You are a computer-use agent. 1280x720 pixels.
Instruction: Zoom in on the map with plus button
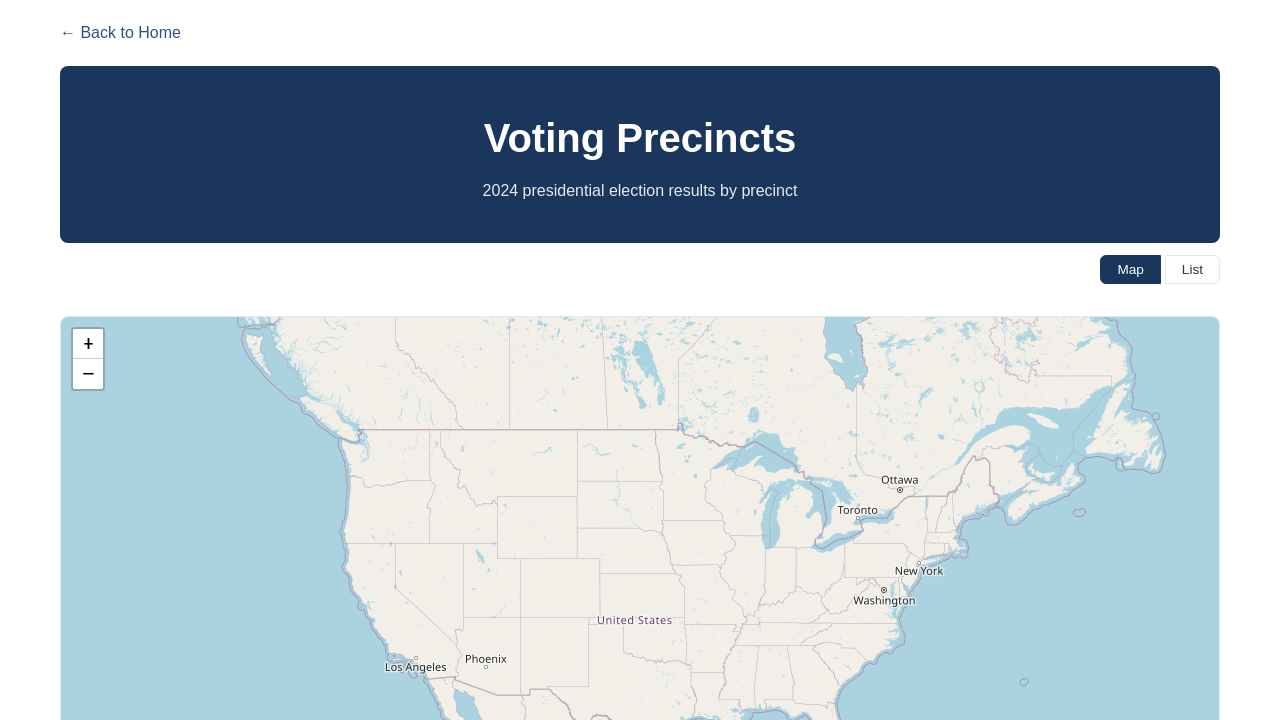tap(88, 344)
